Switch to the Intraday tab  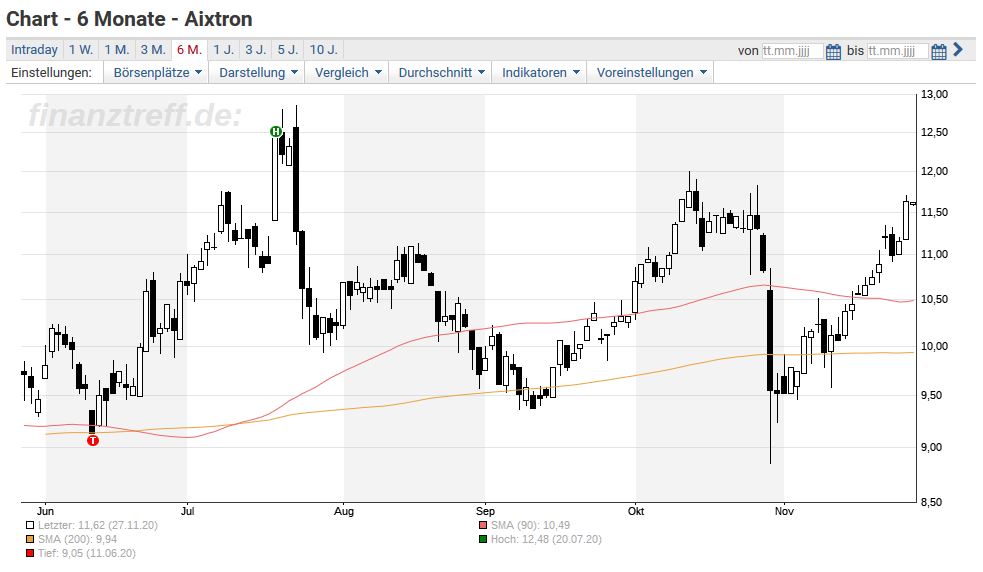pyautogui.click(x=34, y=50)
